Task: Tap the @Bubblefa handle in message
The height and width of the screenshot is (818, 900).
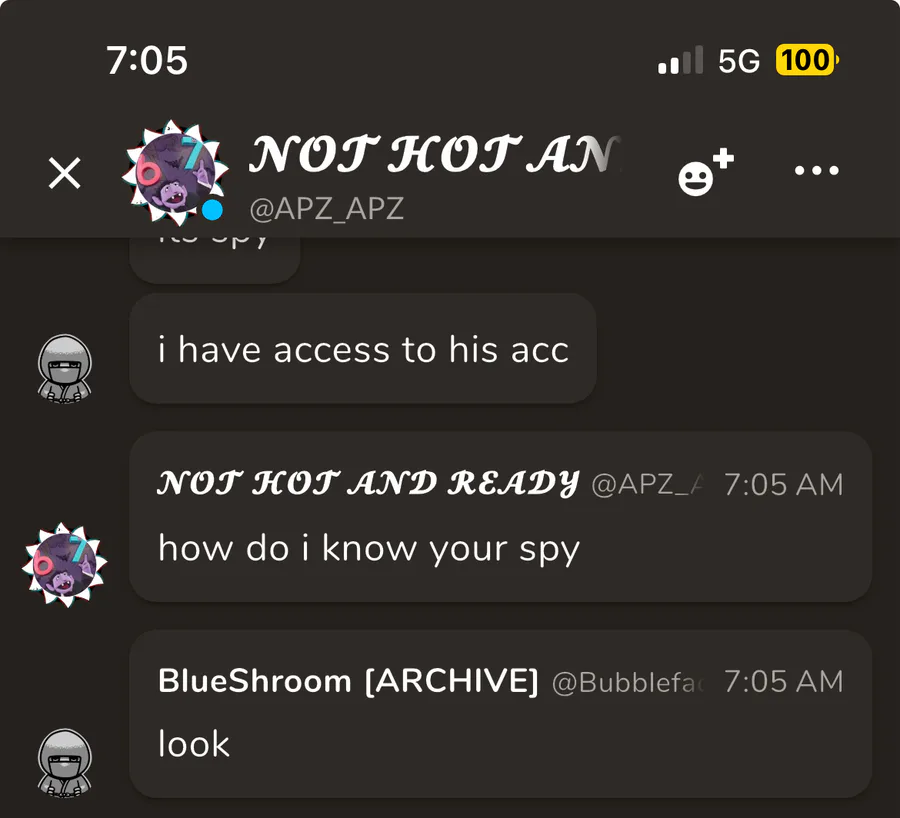Action: (629, 682)
